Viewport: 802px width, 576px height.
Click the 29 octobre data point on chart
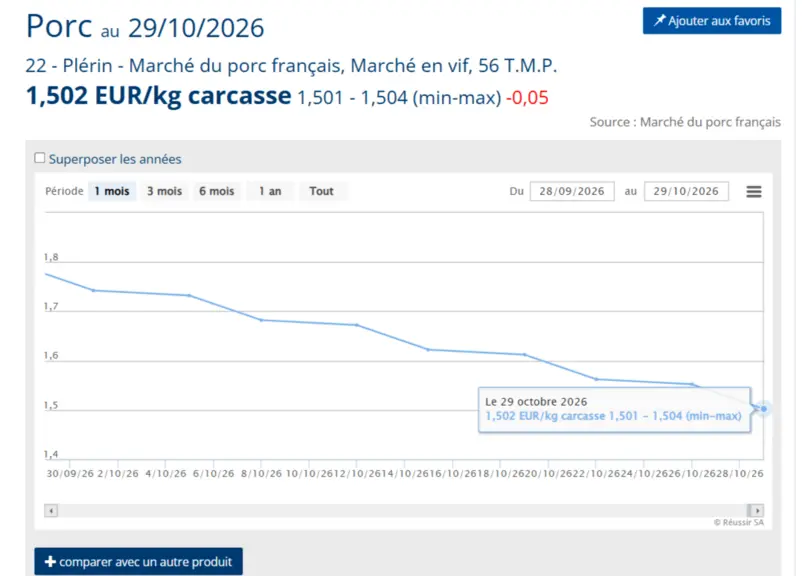click(763, 409)
